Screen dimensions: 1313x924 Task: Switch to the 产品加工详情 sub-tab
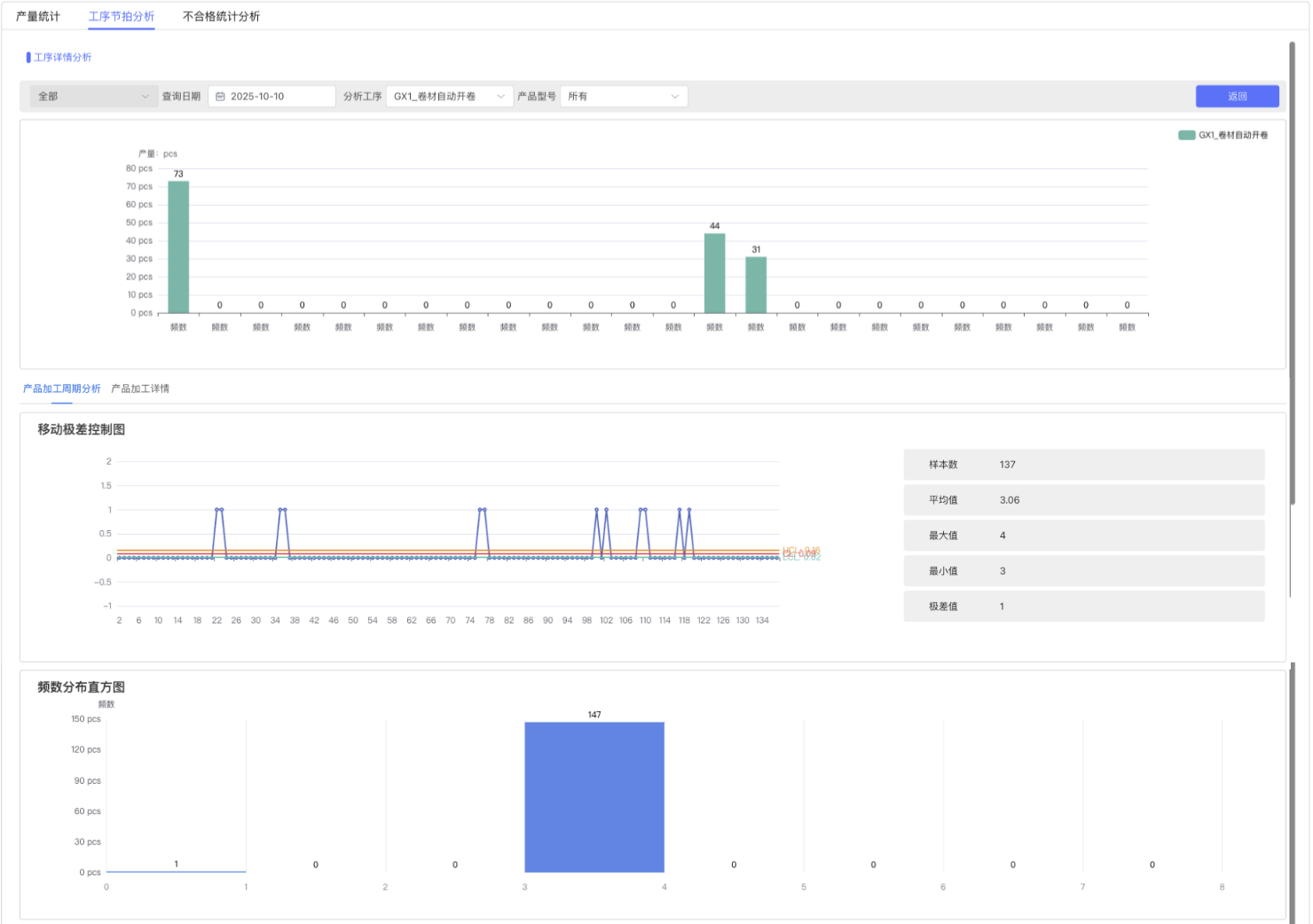click(140, 388)
